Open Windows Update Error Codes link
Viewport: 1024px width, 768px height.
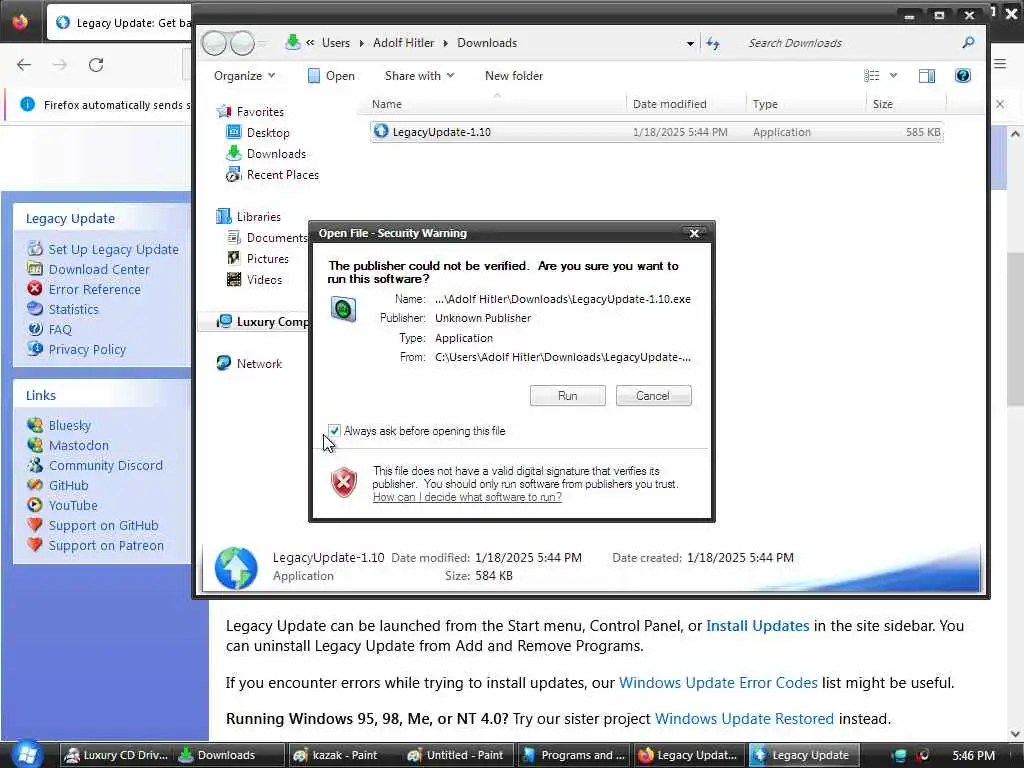click(718, 682)
